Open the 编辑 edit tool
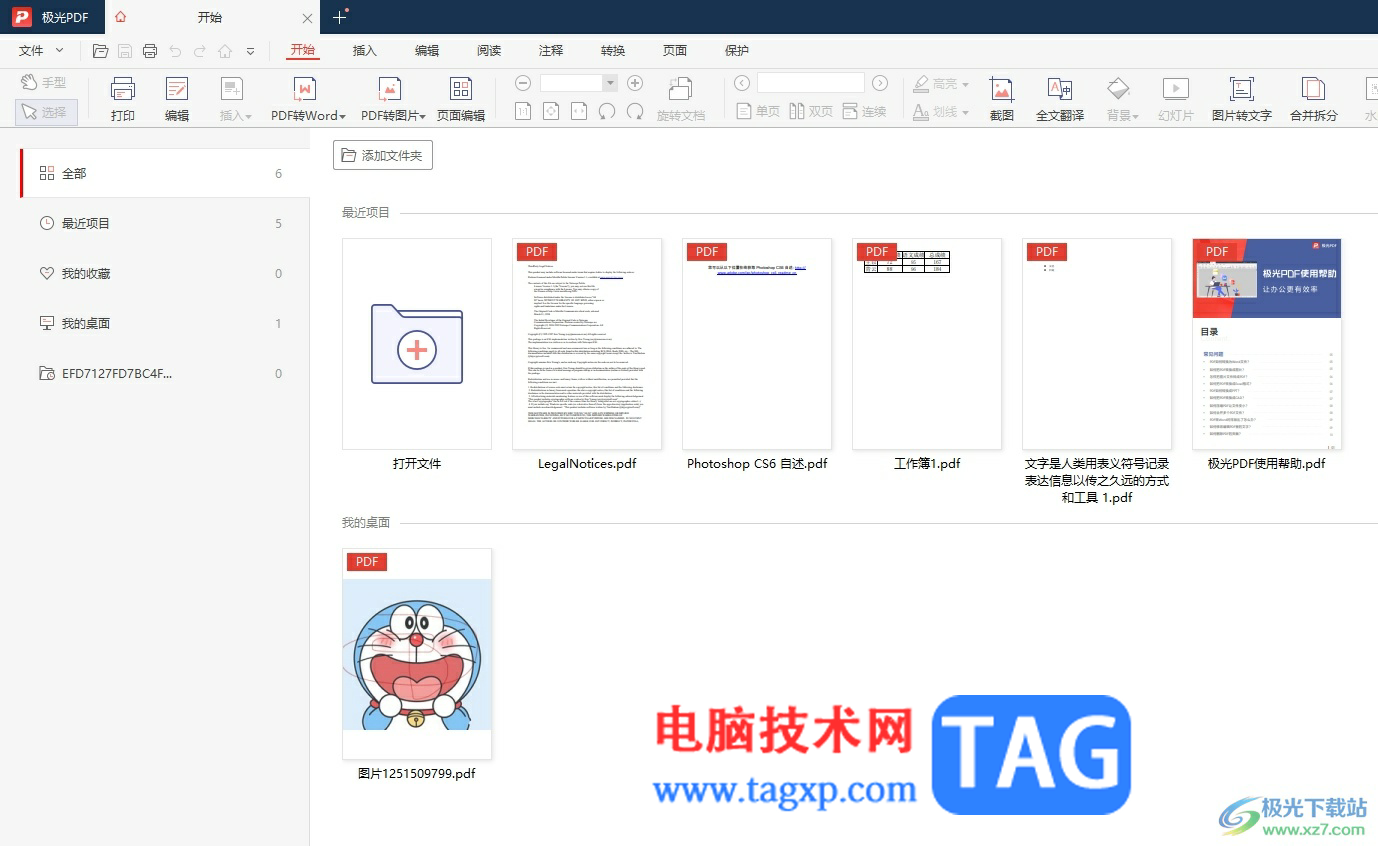Viewport: 1378px width, 846px height. [177, 99]
